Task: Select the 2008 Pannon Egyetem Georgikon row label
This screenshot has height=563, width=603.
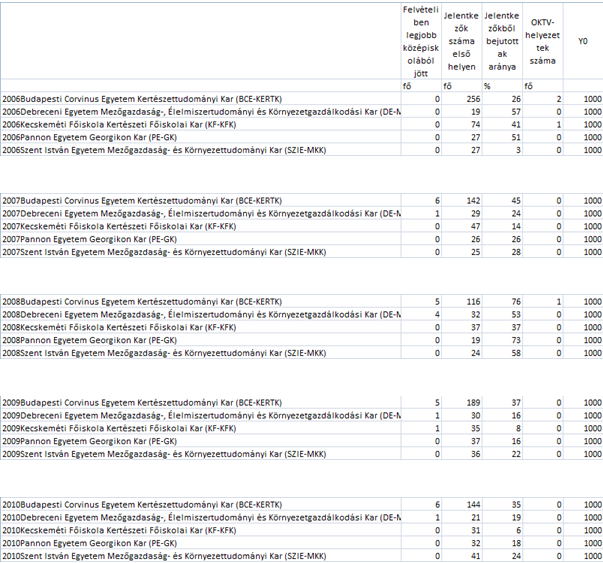Action: pyautogui.click(x=200, y=340)
